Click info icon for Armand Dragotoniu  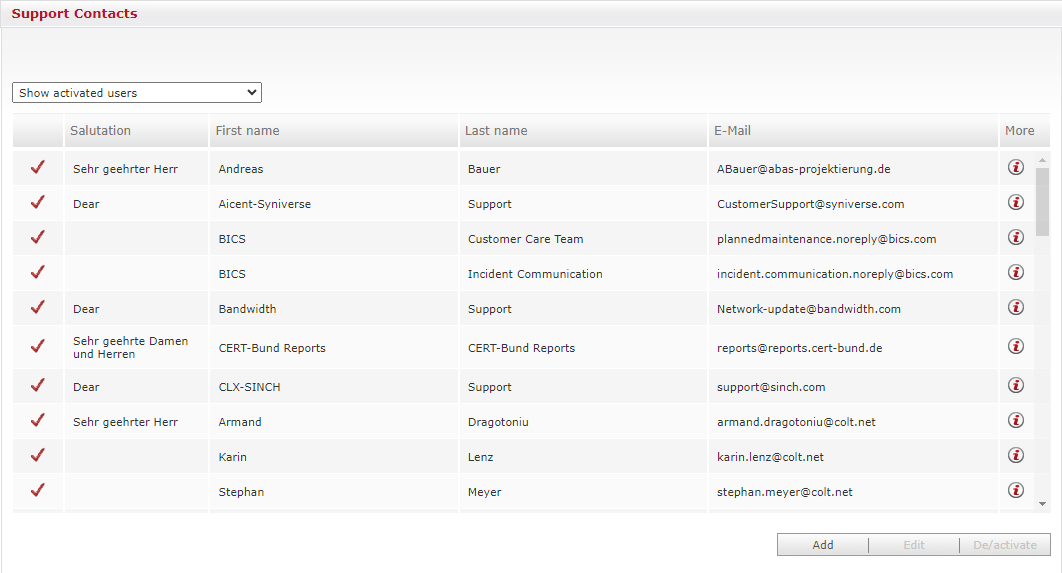(1016, 421)
